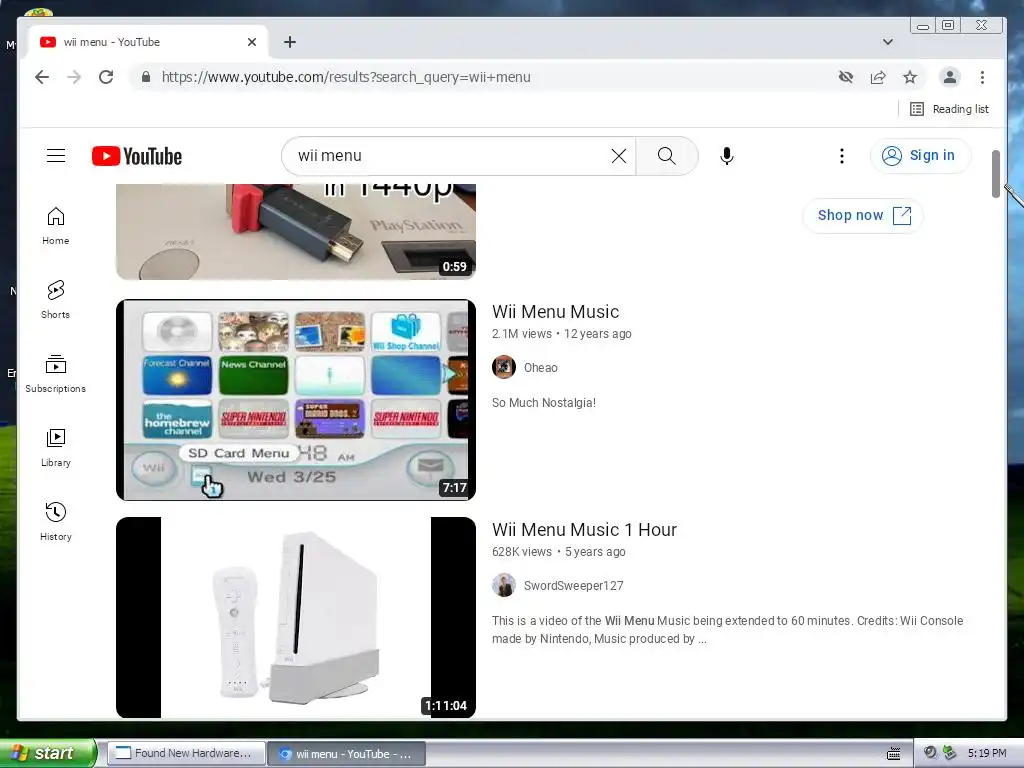Reload the page with the refresh icon

106,77
